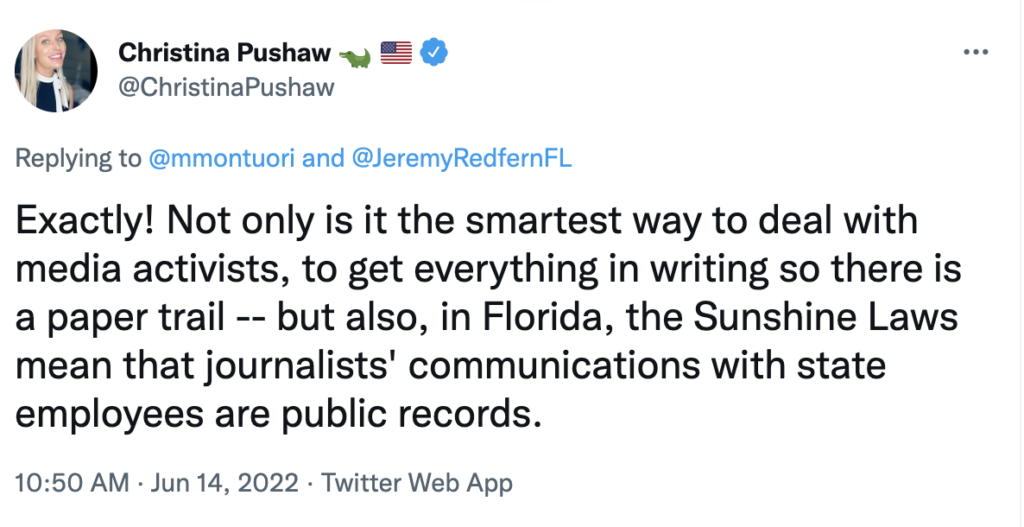The image size is (1024, 527).
Task: Click the American flag emoji
Action: coord(396,54)
